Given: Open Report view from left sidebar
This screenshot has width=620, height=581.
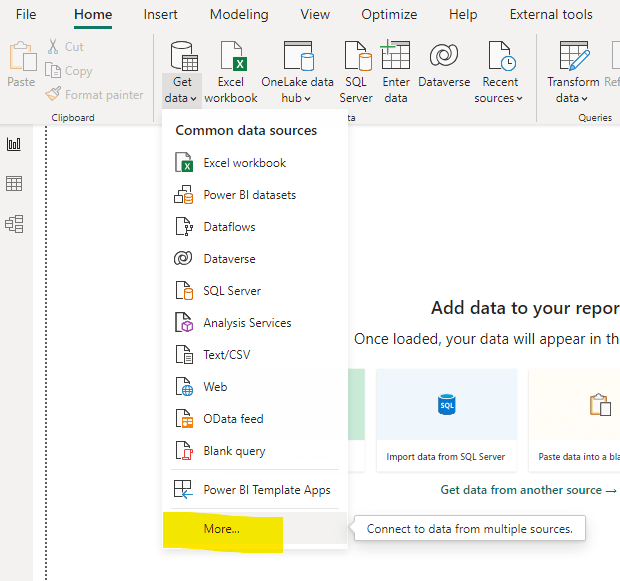Looking at the screenshot, I should (14, 144).
